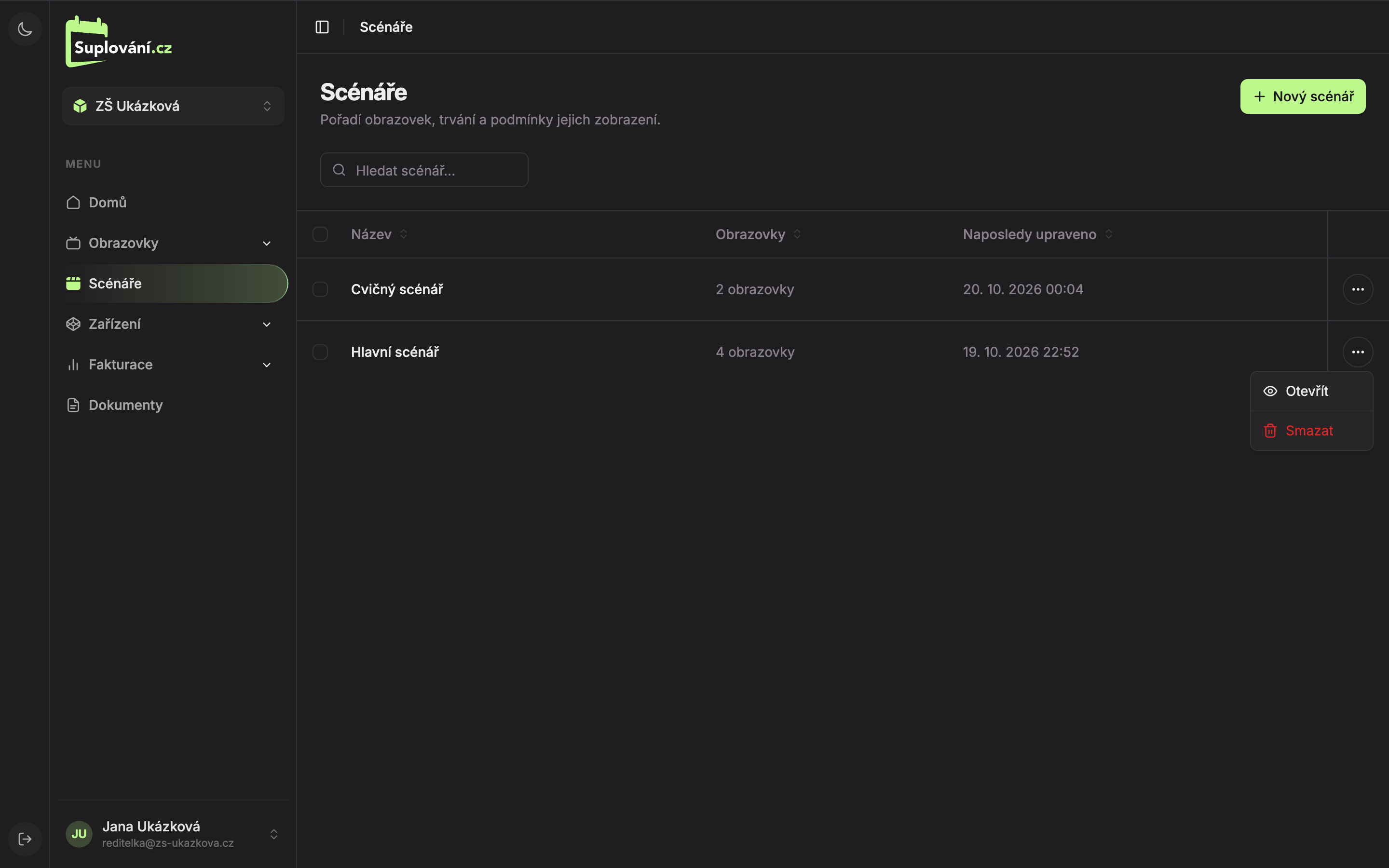
Task: Collapse the sidebar with the panel icon
Action: 322,27
